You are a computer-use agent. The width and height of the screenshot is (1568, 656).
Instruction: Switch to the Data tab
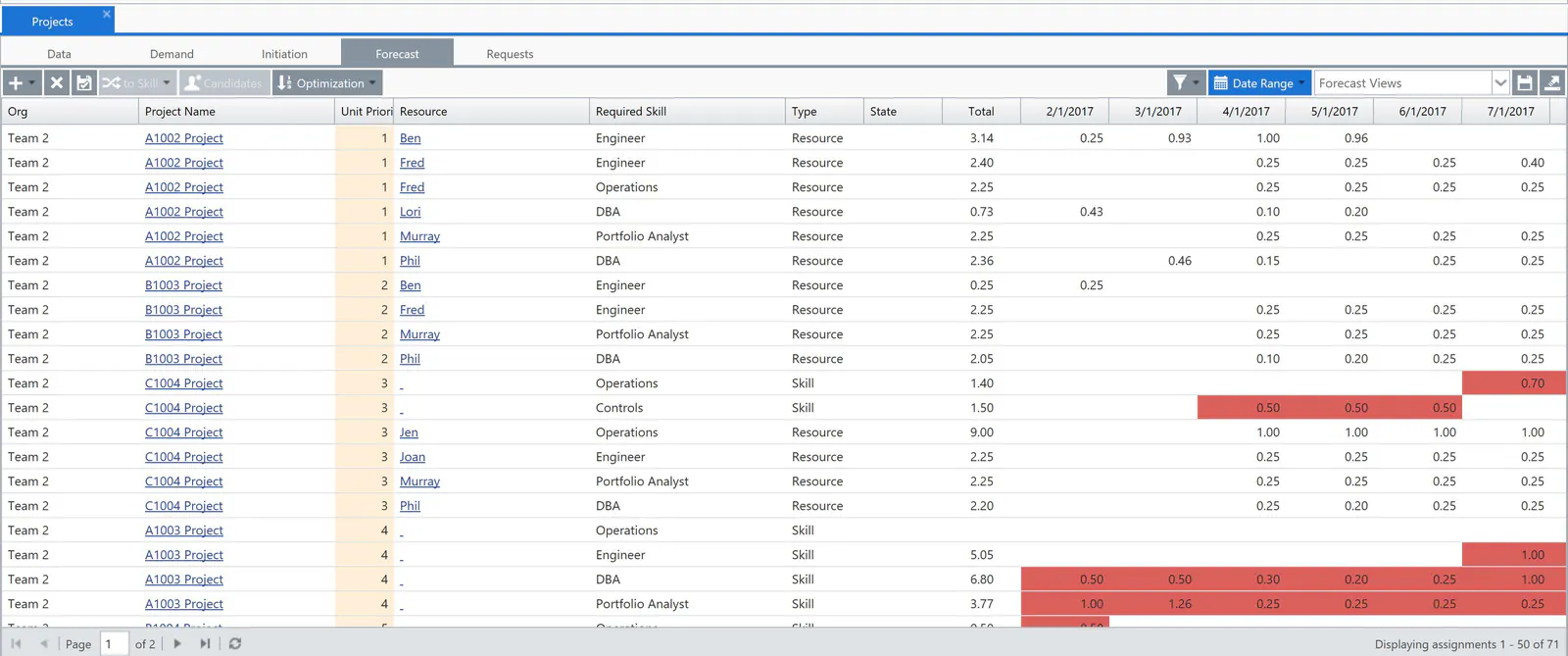[59, 54]
